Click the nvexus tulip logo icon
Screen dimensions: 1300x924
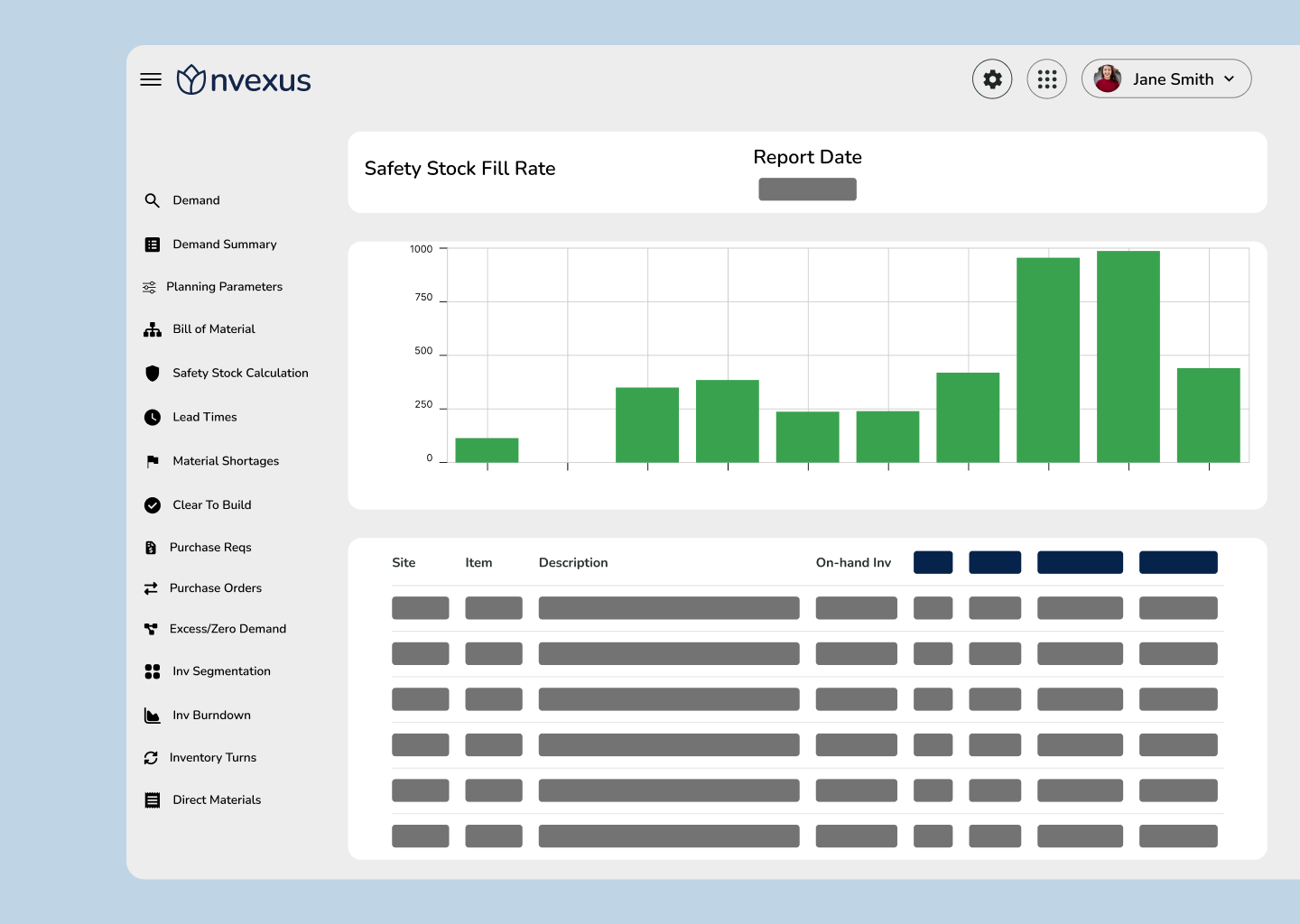[x=190, y=79]
